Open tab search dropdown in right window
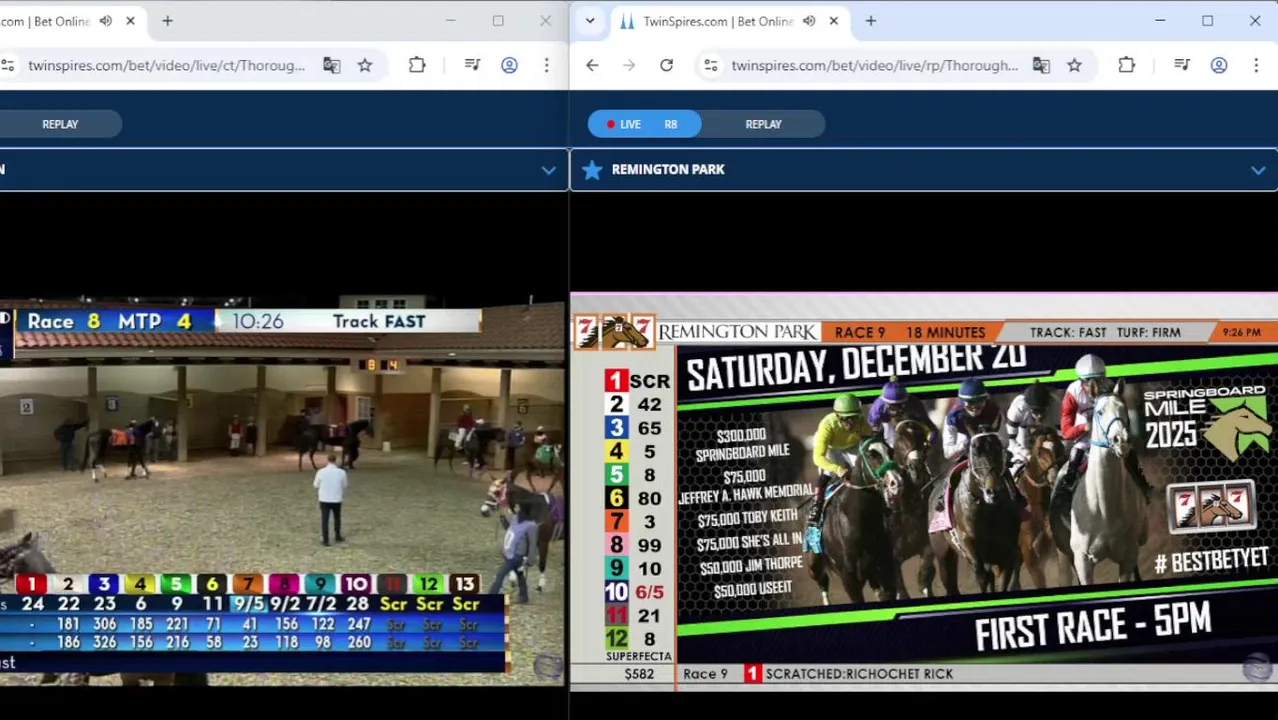 point(590,21)
